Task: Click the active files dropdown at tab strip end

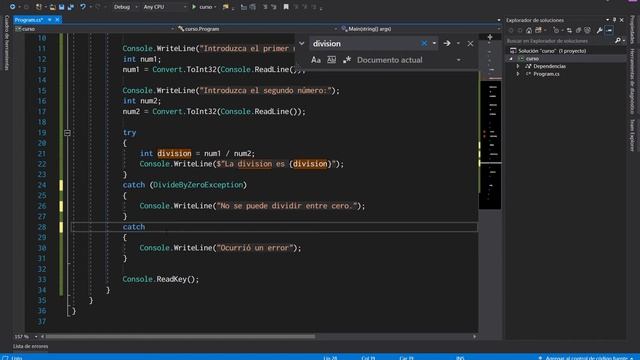Action: (x=499, y=20)
